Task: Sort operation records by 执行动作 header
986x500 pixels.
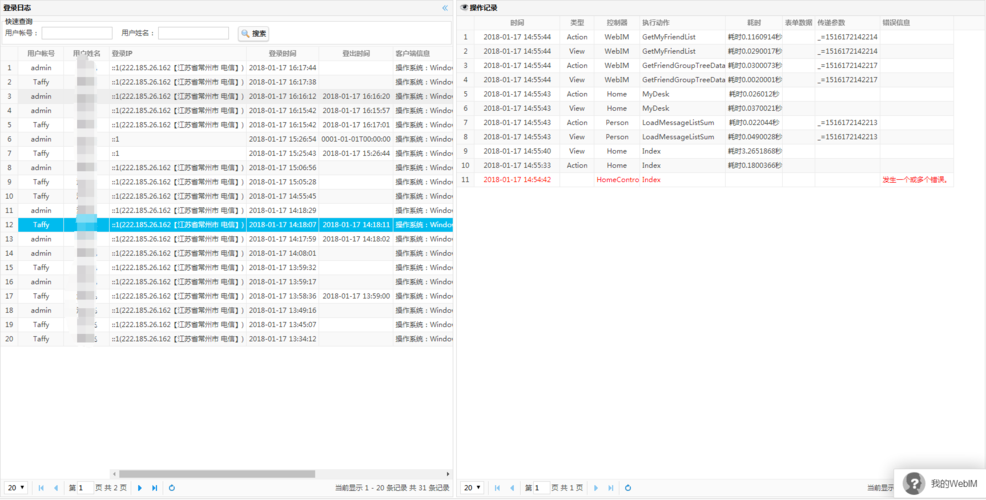Action: (682, 23)
